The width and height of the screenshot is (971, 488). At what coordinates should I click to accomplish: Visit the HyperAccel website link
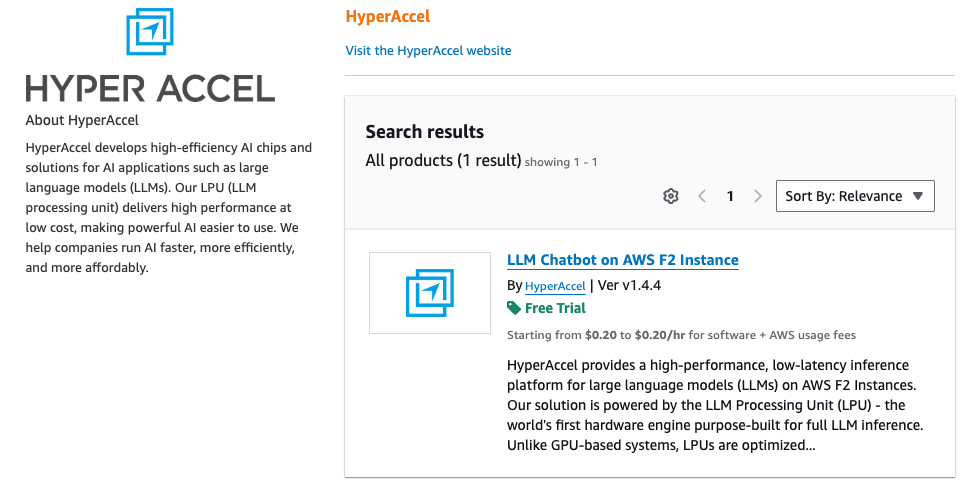[428, 50]
